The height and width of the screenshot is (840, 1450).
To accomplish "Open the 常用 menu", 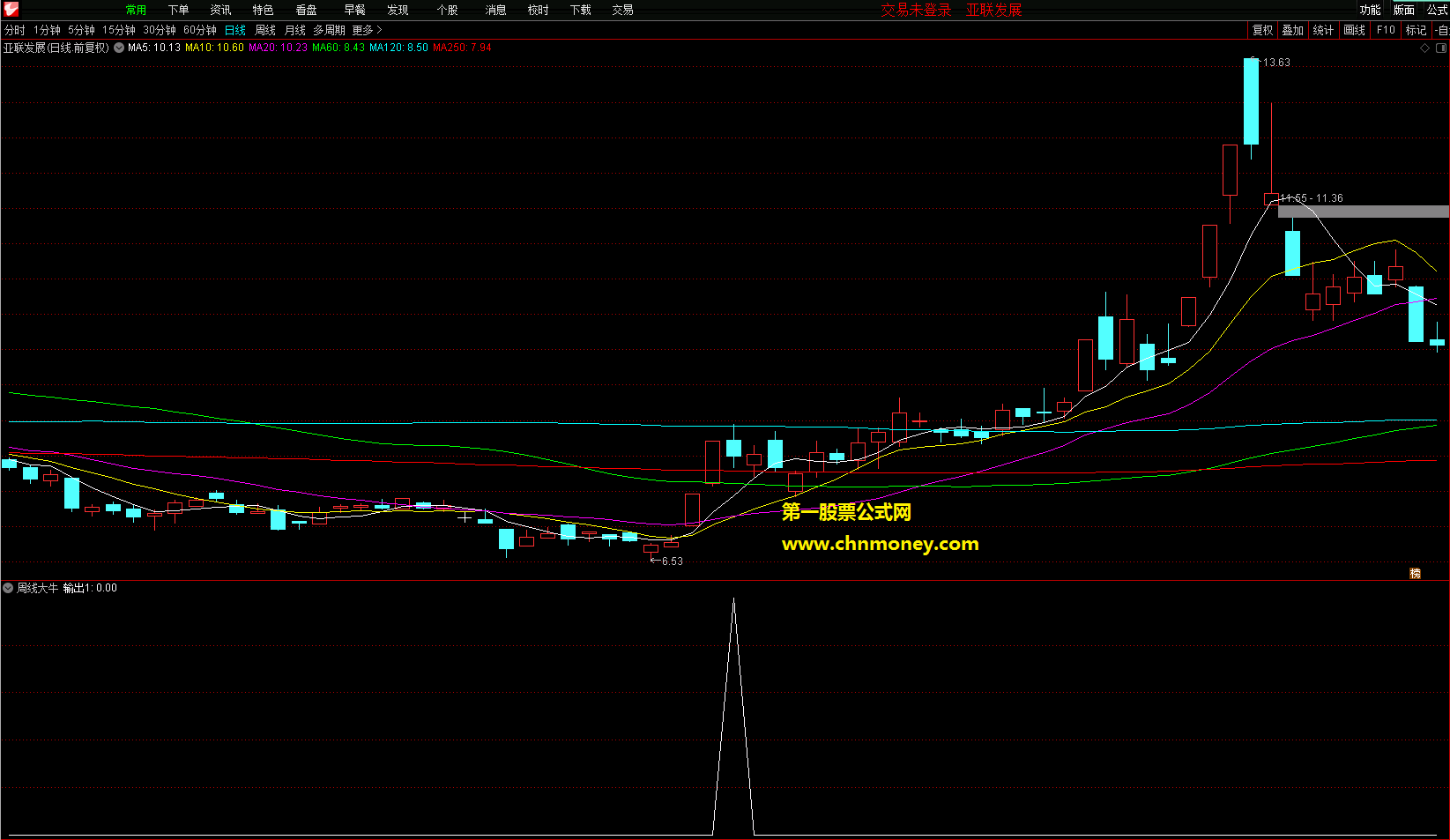I will point(136,10).
